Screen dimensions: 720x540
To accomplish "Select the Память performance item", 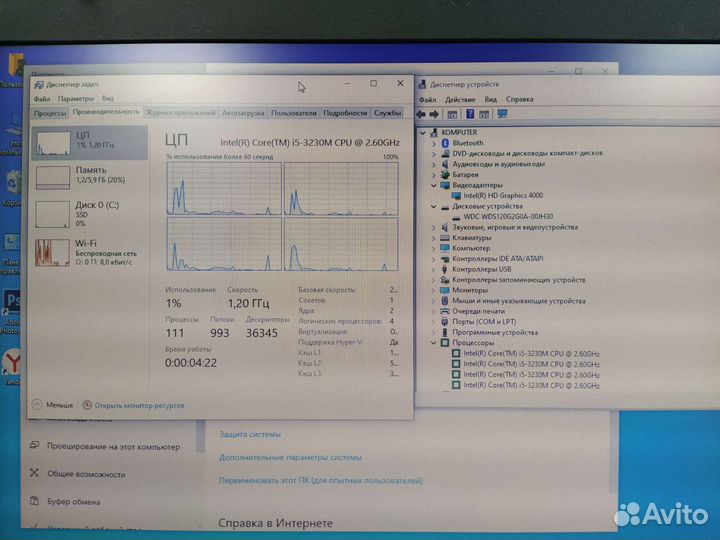I will (x=90, y=177).
